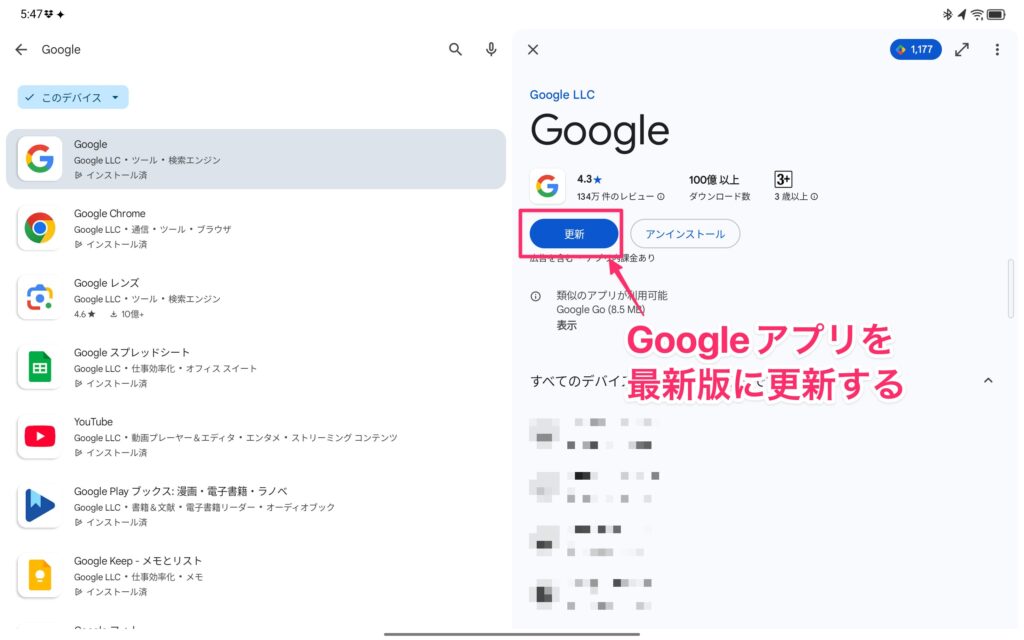Tap the Google スプレッドシート app icon
Viewport: 1024px width, 640px height.
(x=40, y=367)
